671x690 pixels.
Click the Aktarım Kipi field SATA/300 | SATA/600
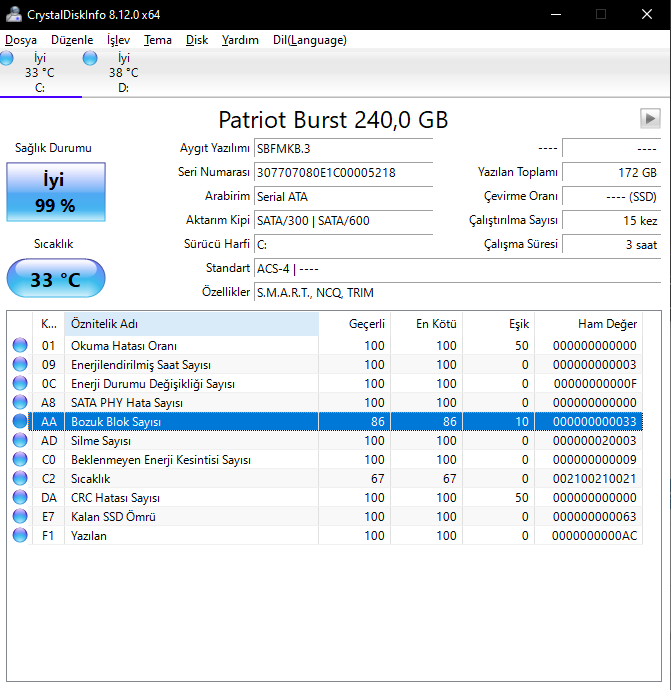(x=344, y=220)
